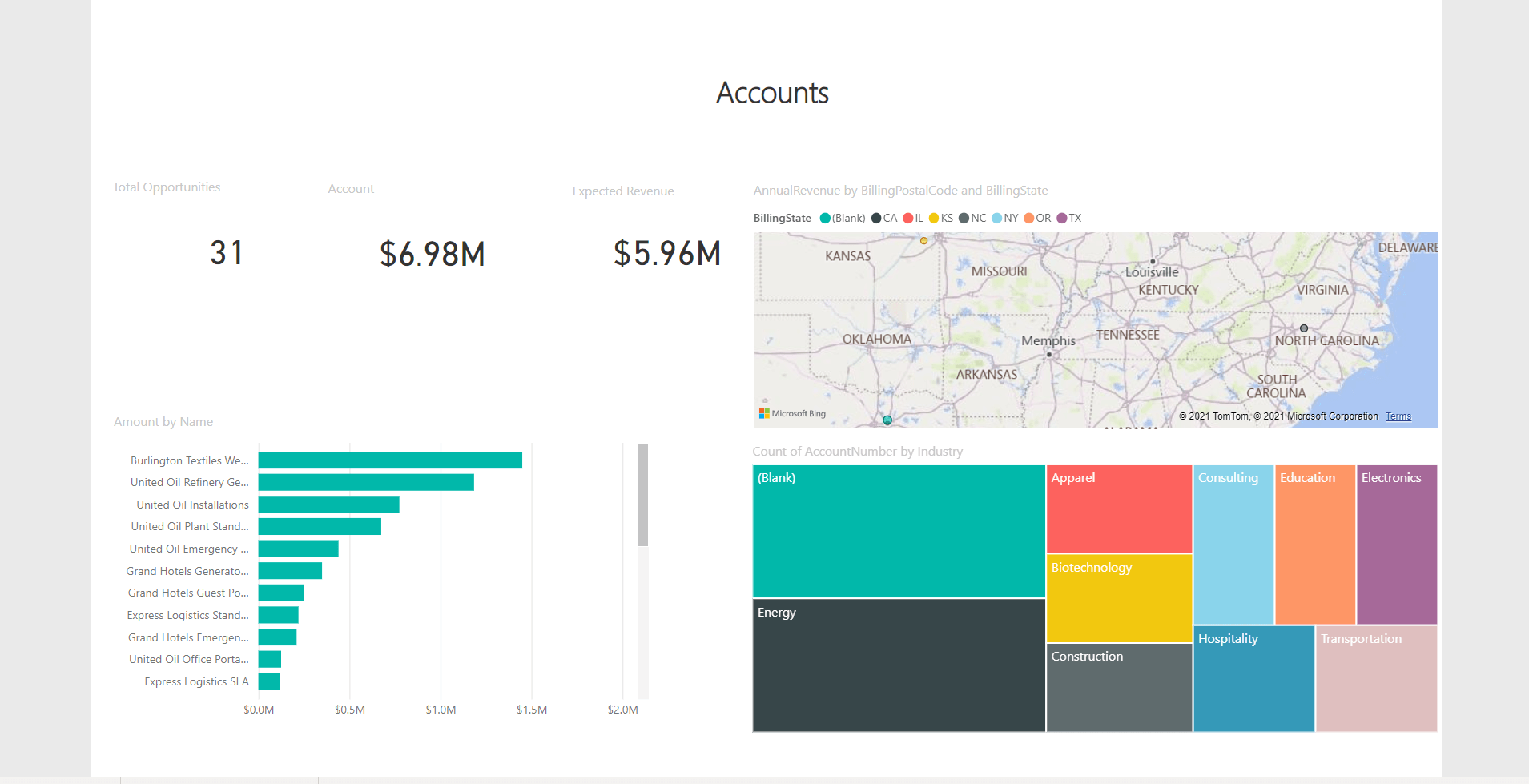
Task: Click the teal (Blank) BillingState legend dot
Action: click(825, 218)
